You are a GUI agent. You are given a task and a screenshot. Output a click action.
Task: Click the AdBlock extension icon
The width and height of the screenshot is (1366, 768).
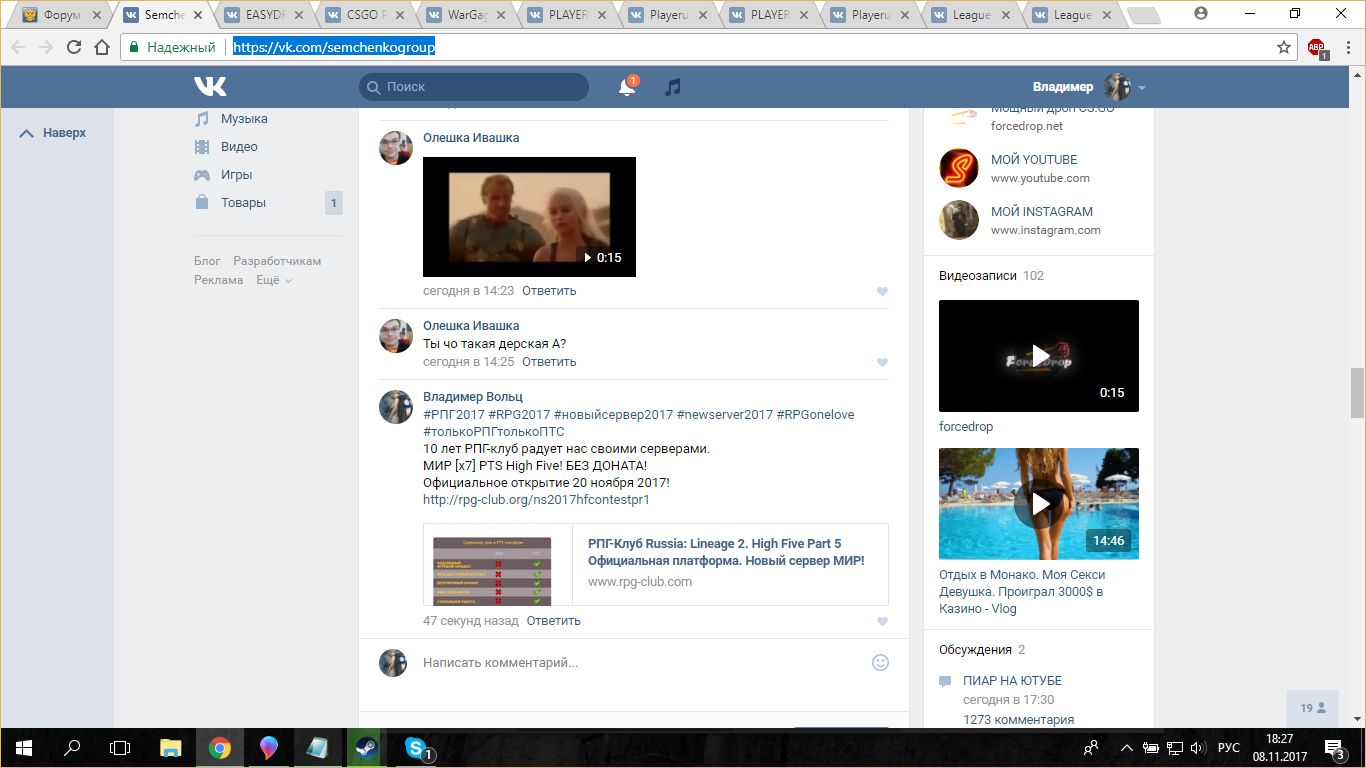[x=1316, y=47]
